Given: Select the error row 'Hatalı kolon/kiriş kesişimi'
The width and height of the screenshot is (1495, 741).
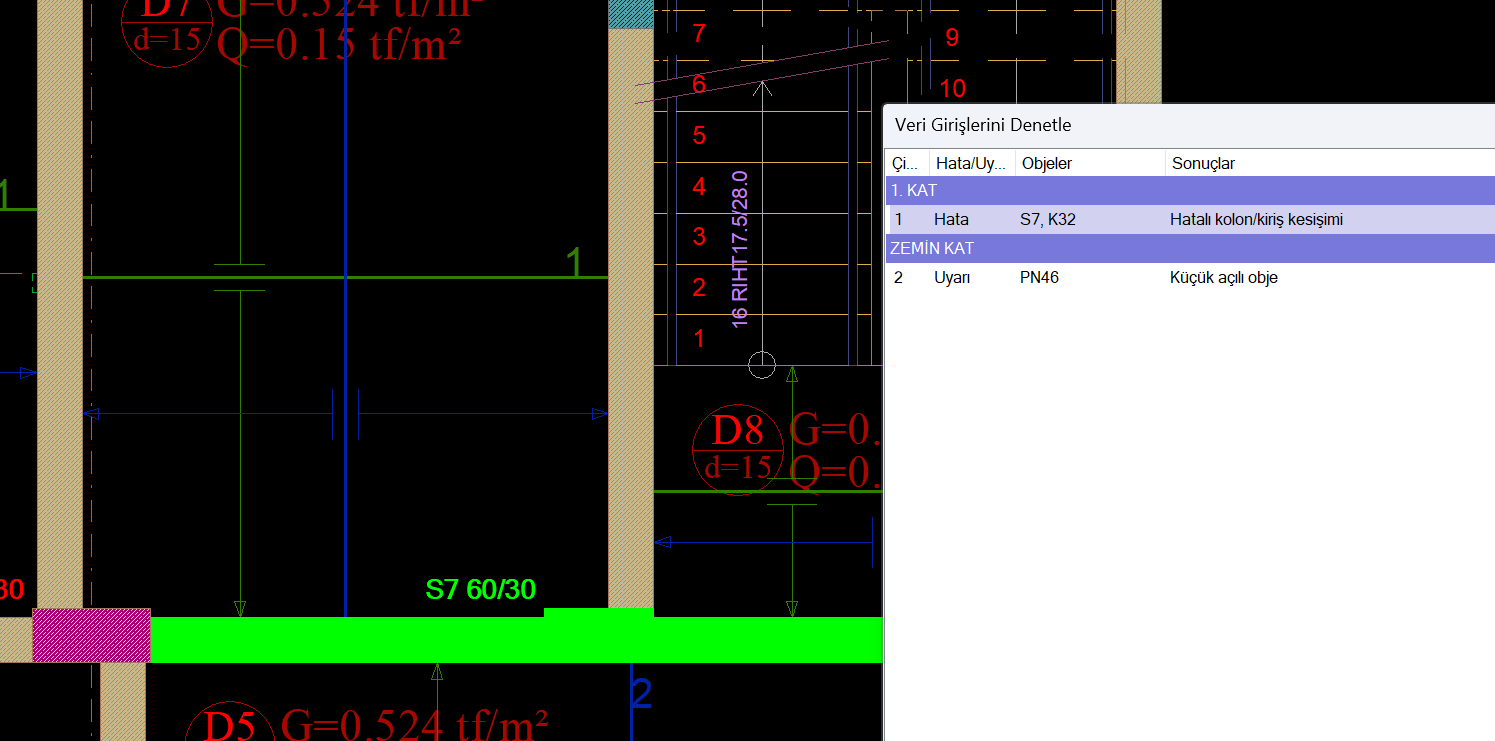Looking at the screenshot, I should (1190, 219).
